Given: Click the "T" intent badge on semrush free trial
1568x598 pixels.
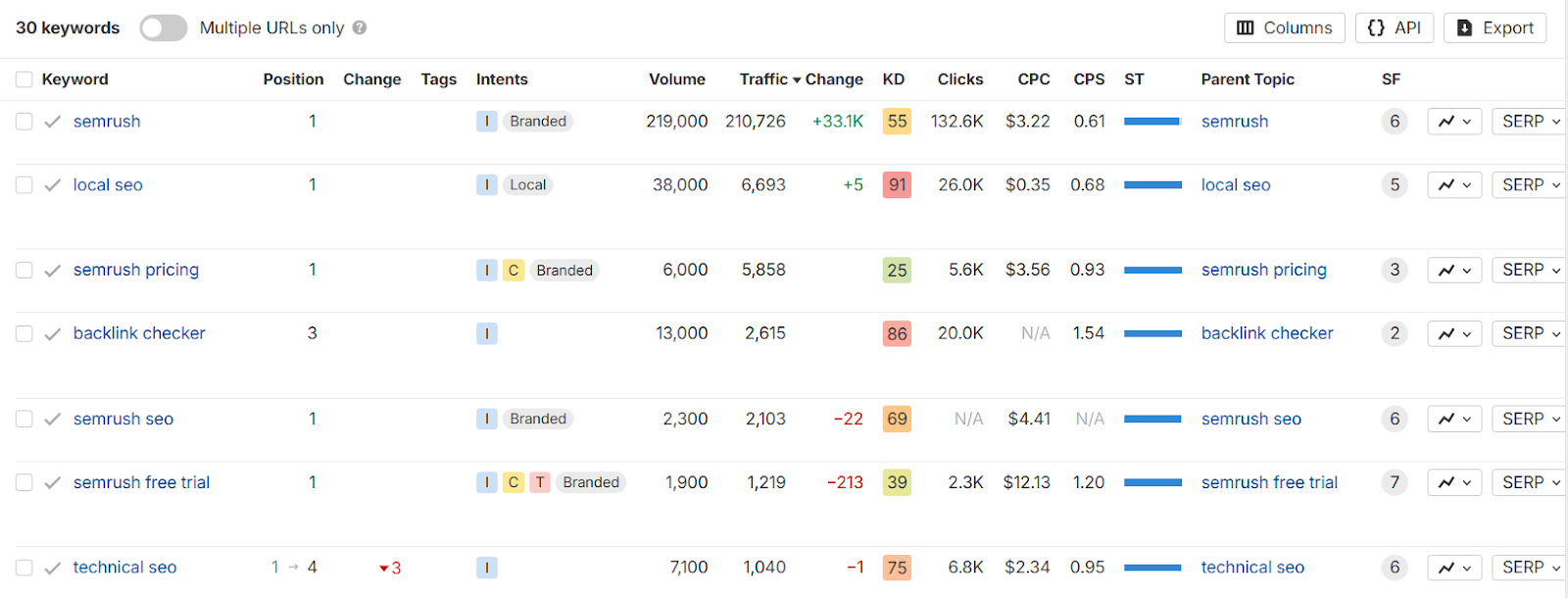Looking at the screenshot, I should tap(539, 482).
